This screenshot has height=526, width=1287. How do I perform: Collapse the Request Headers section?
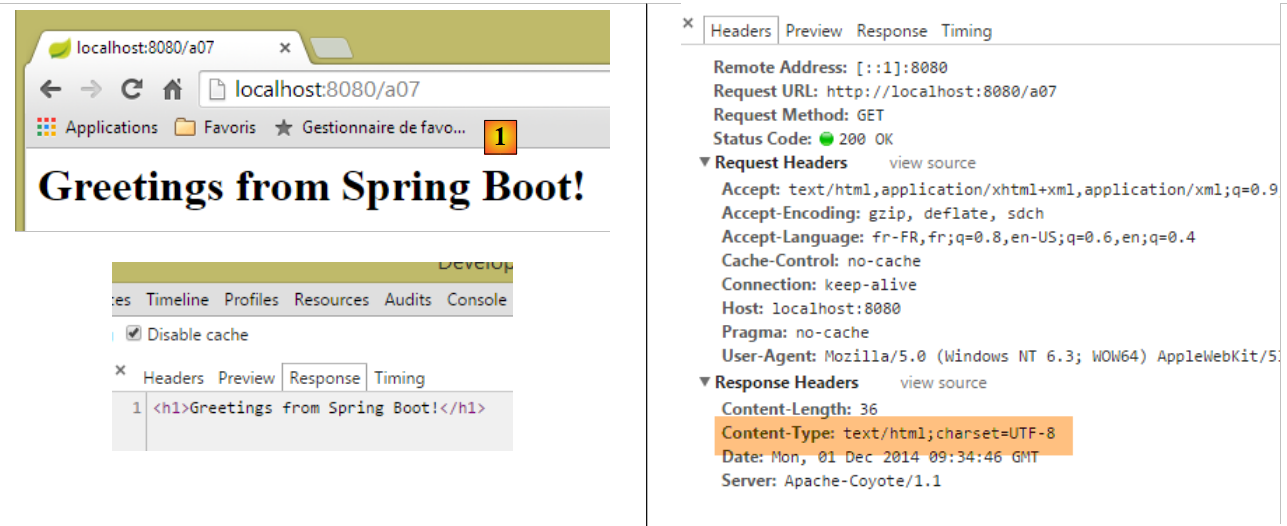[705, 163]
